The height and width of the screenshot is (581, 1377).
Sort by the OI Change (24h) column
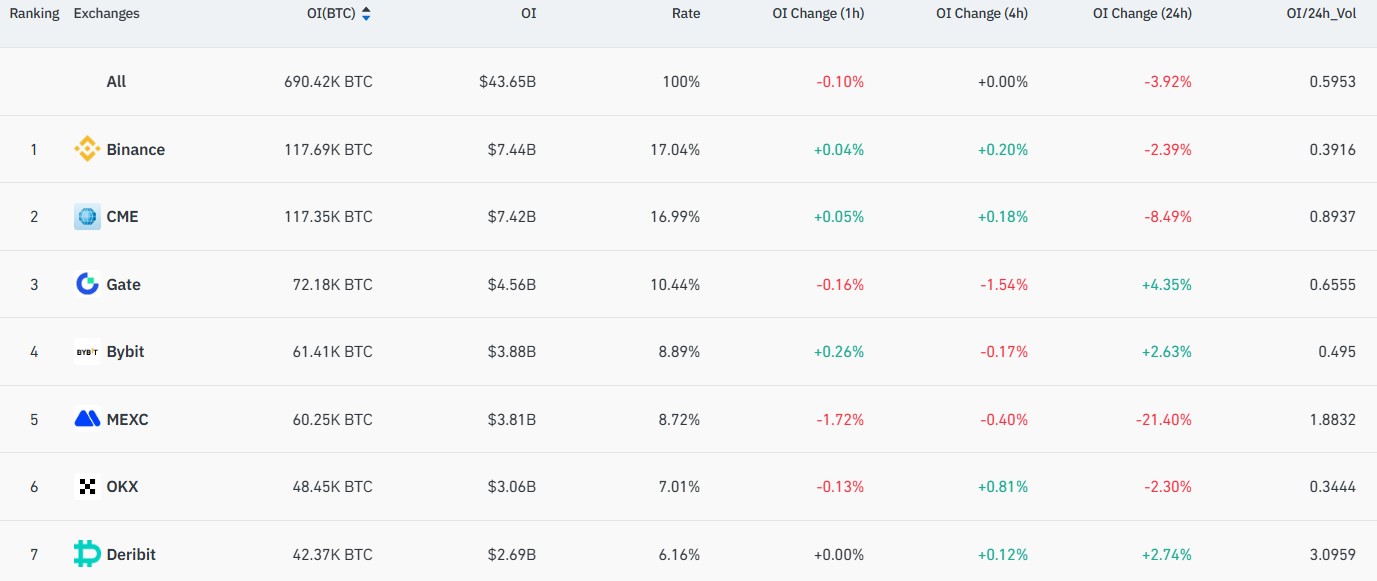1142,13
